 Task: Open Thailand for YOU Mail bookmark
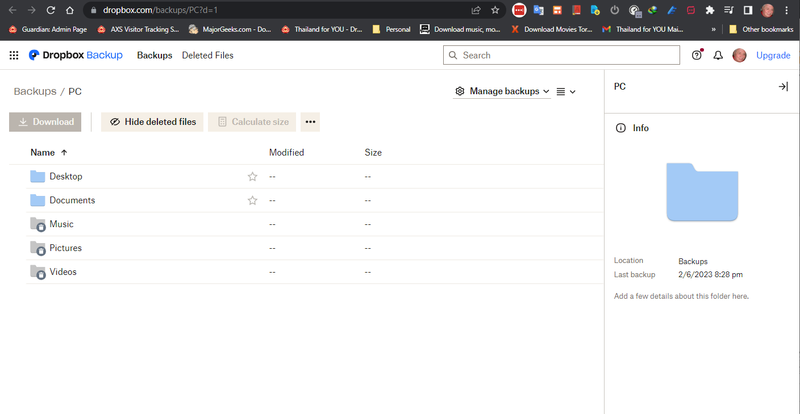(x=643, y=29)
